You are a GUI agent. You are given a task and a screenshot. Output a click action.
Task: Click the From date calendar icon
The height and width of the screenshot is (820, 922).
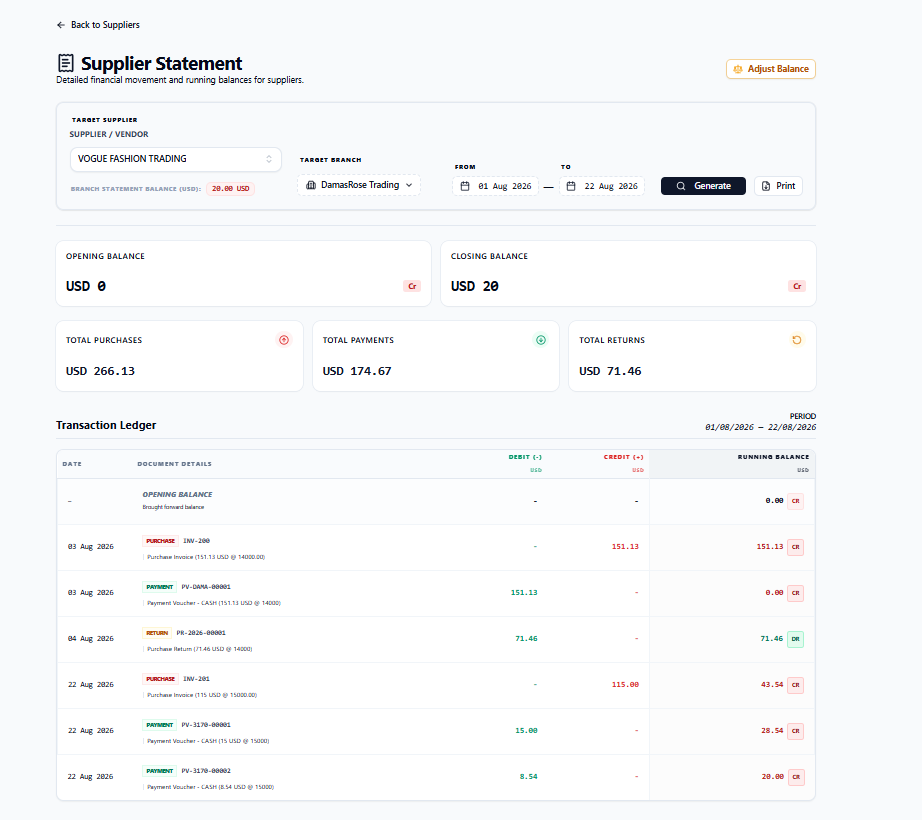(x=465, y=186)
